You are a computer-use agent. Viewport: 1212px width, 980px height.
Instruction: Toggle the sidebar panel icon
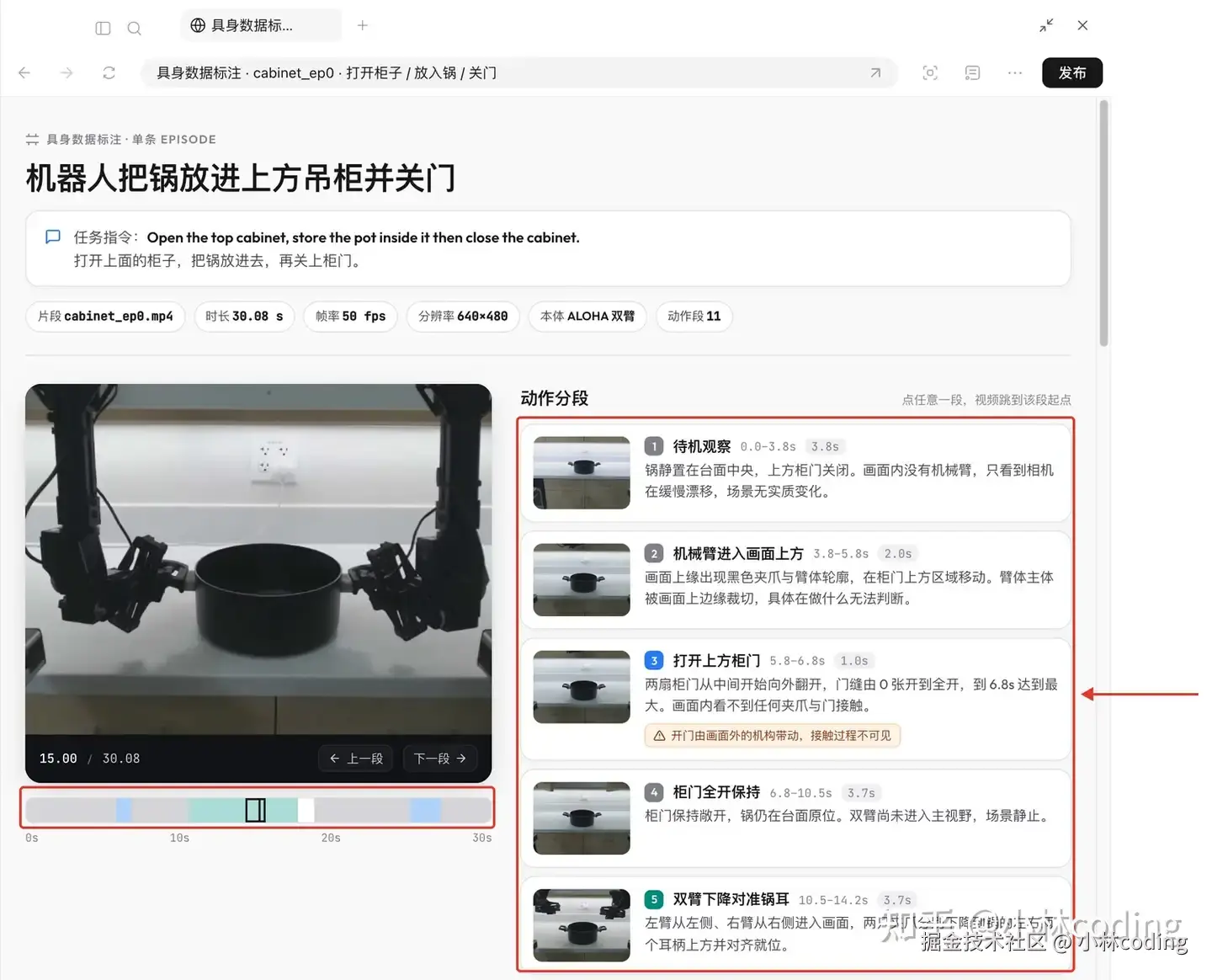coord(103,28)
